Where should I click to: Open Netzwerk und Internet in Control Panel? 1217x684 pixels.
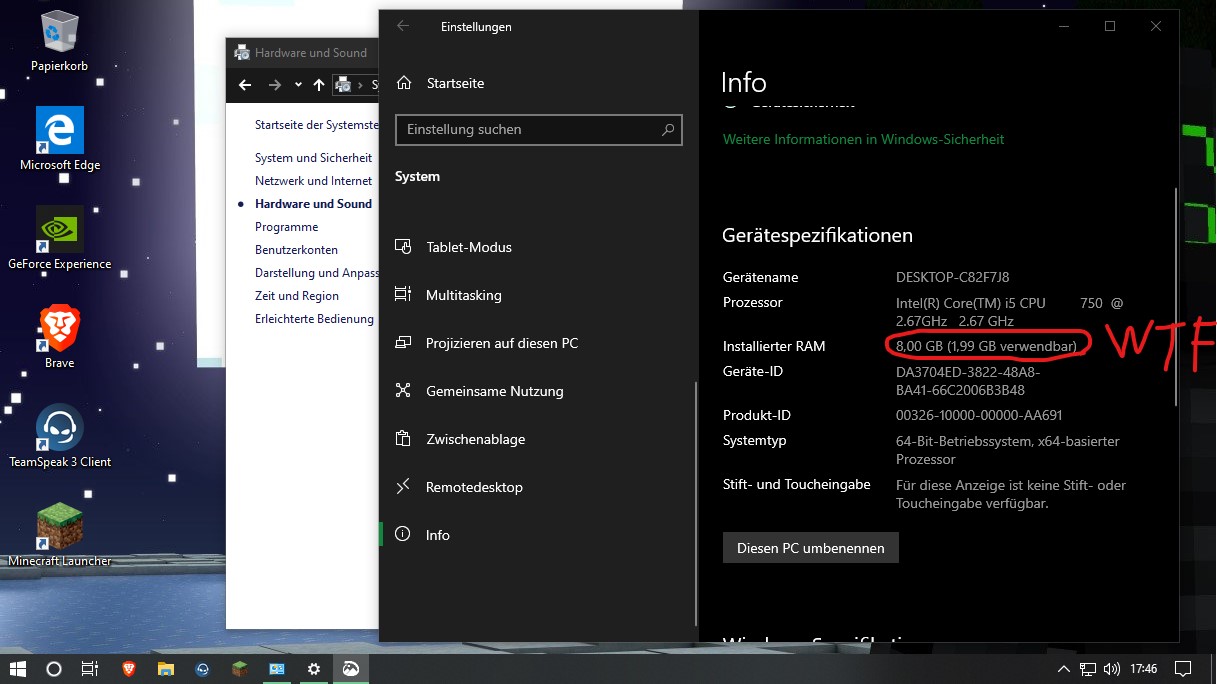(313, 181)
